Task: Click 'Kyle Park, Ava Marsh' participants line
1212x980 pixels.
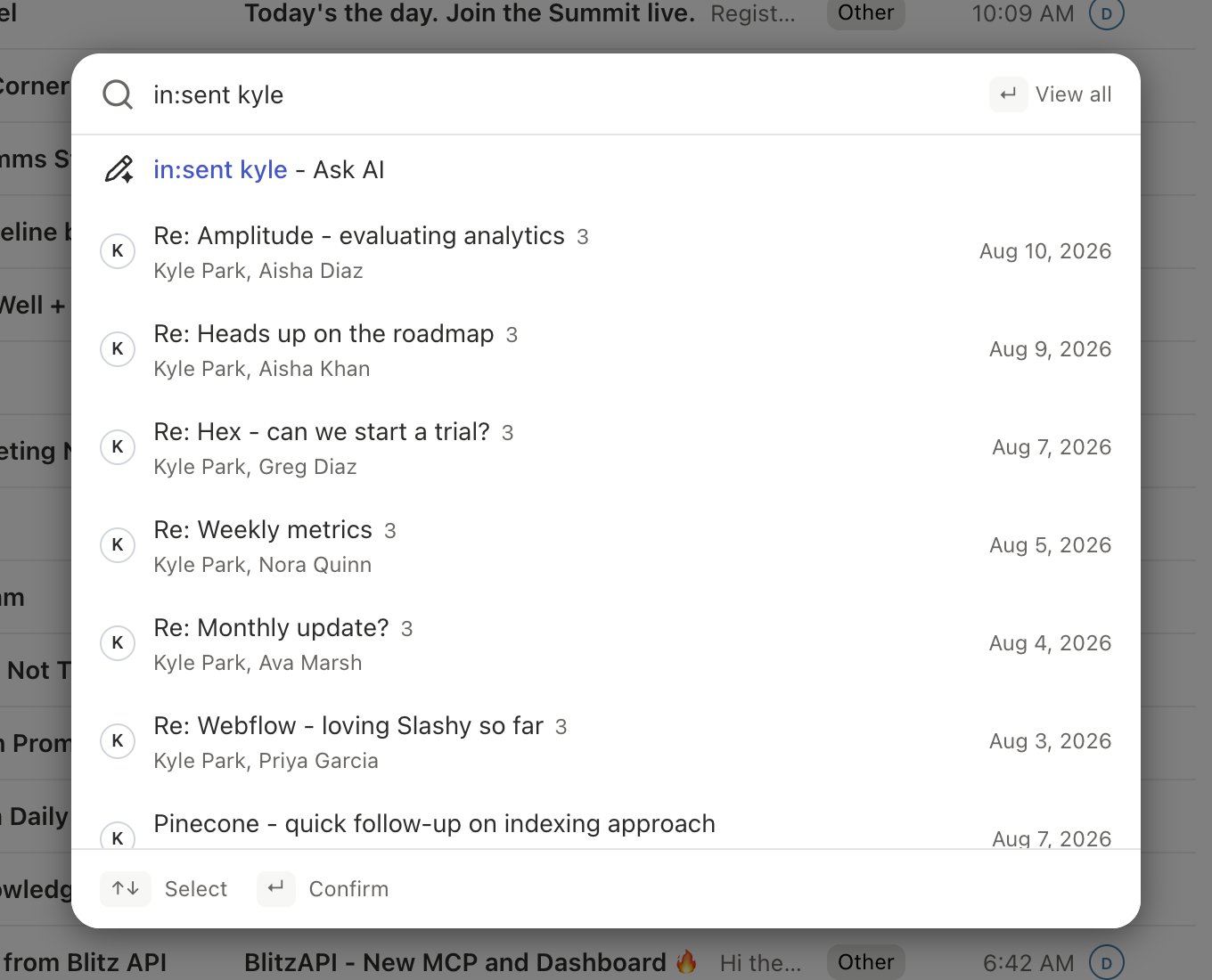Action: (x=258, y=663)
